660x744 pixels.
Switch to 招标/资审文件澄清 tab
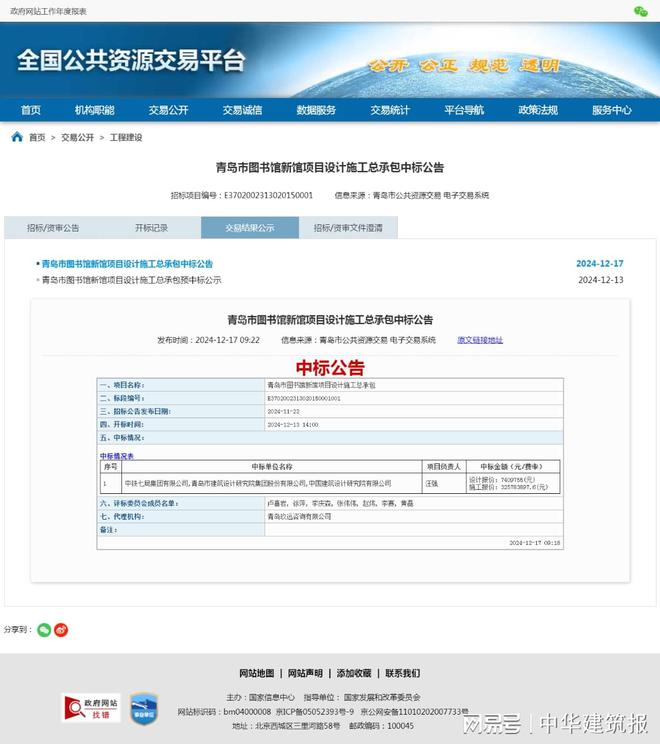click(348, 228)
